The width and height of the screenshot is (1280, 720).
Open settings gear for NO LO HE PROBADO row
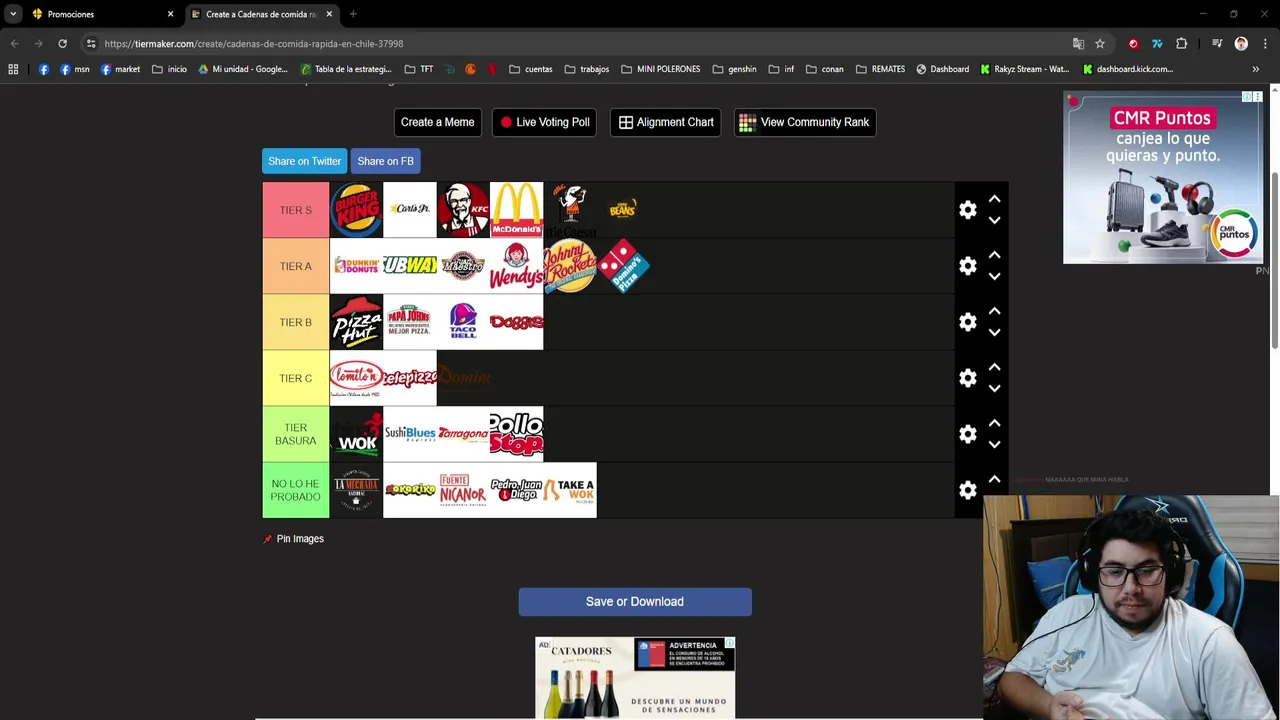967,490
